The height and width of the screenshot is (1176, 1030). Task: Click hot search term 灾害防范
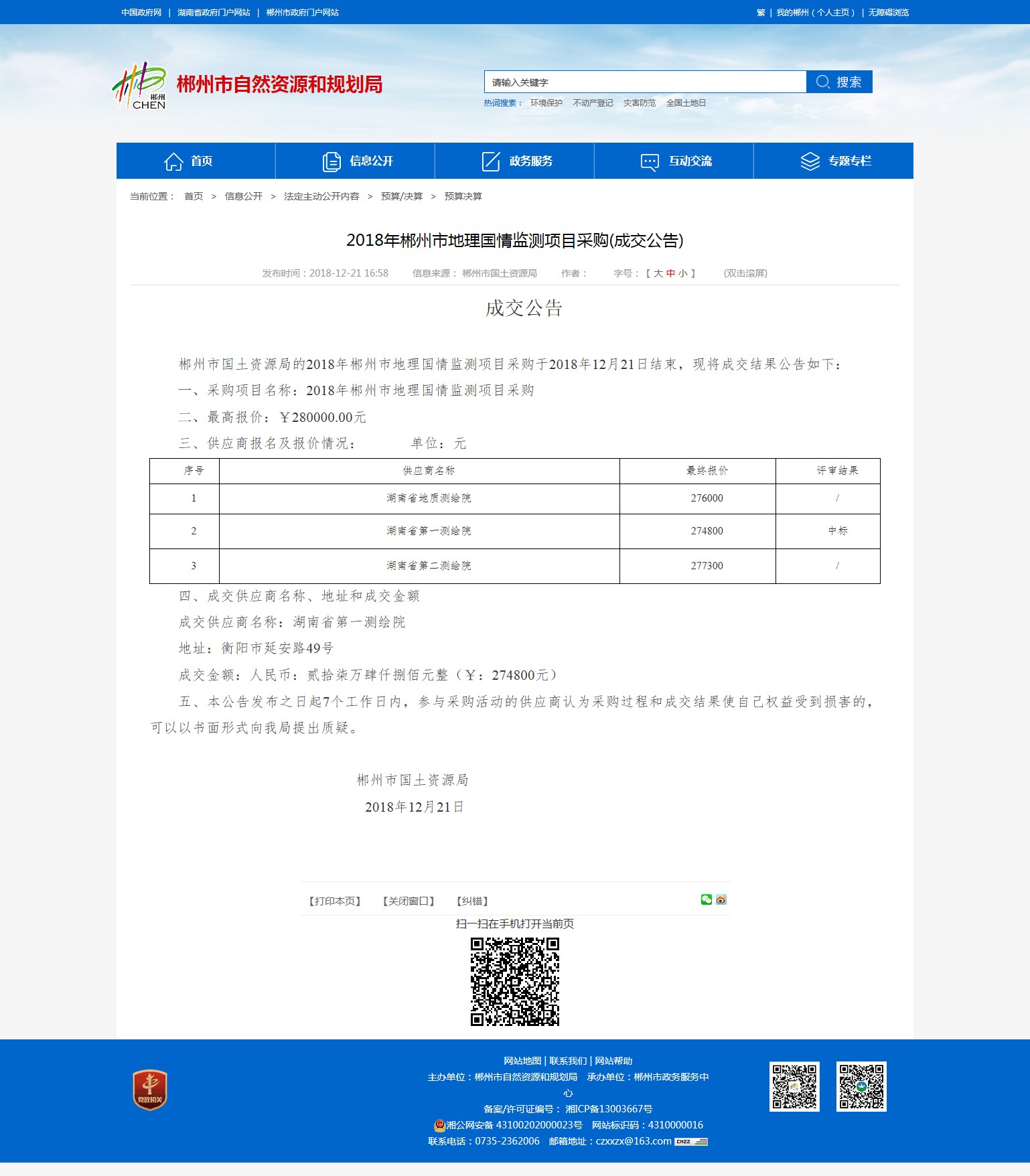pos(640,103)
